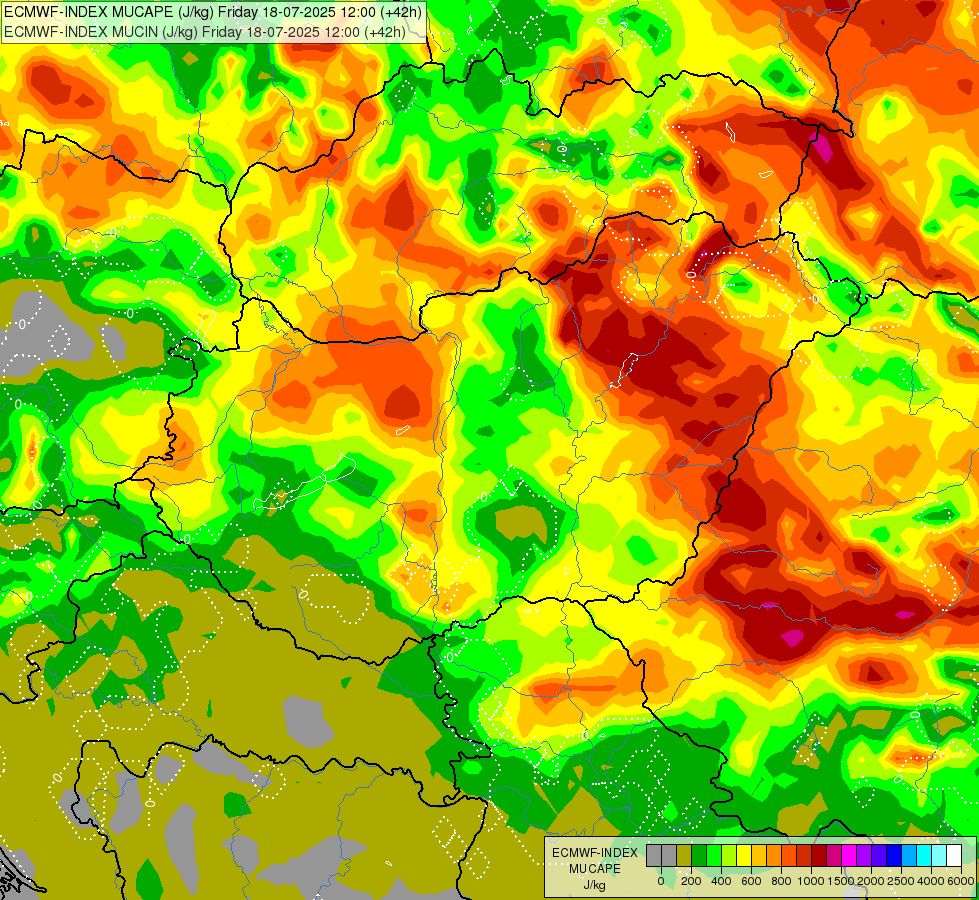Screen dimensions: 979x900
Task: Click the legend scale value 600
Action: pos(751,881)
